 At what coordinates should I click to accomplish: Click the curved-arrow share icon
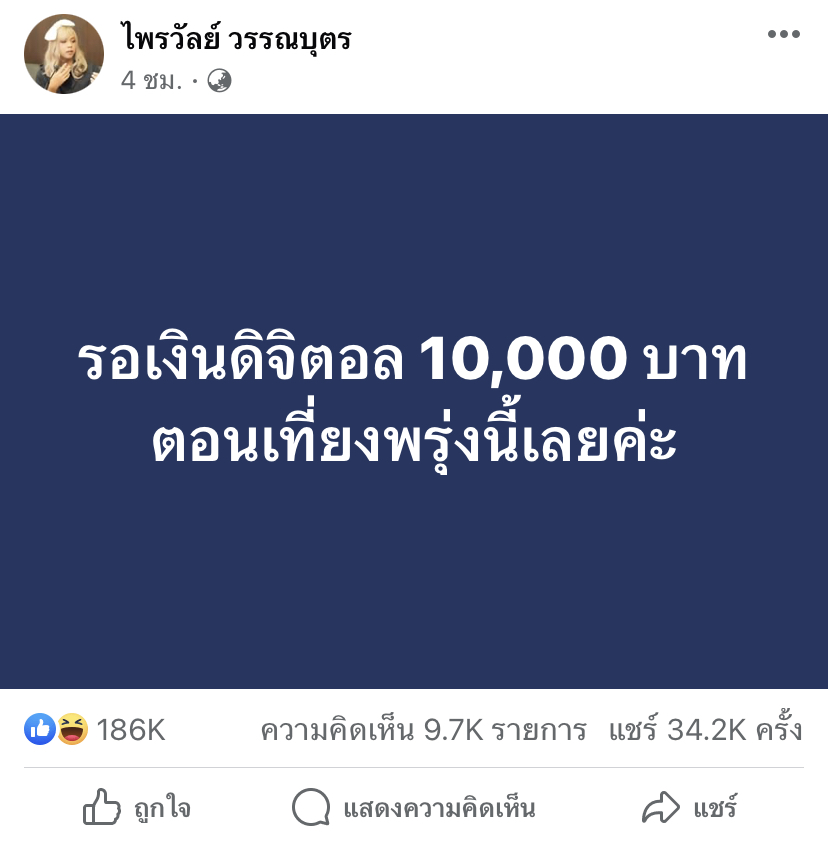point(661,807)
